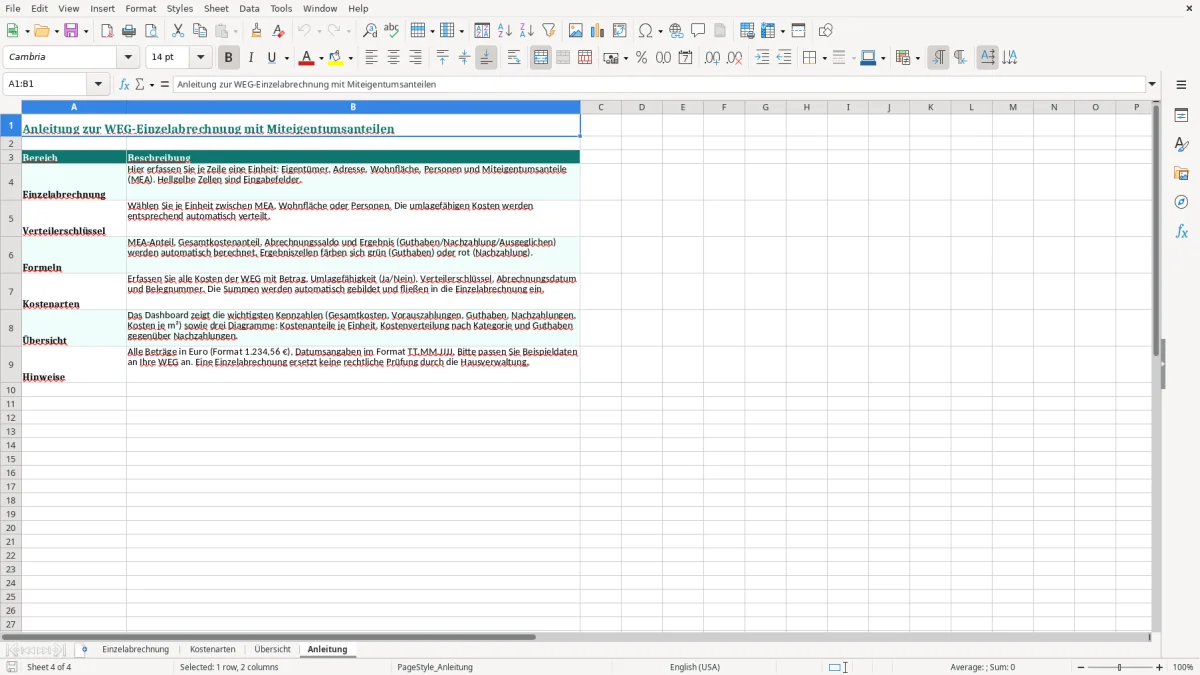Align cell content to bottom
1200x675 pixels.
point(486,58)
